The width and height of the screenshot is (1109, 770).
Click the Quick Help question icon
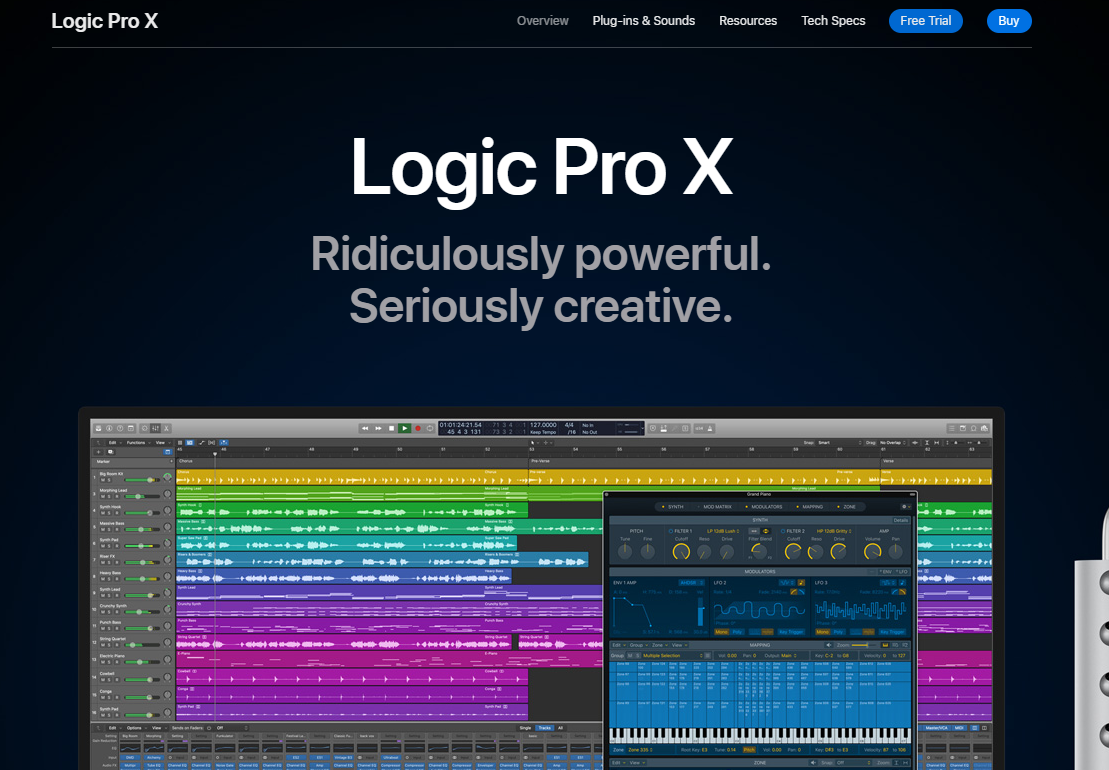coord(120,428)
